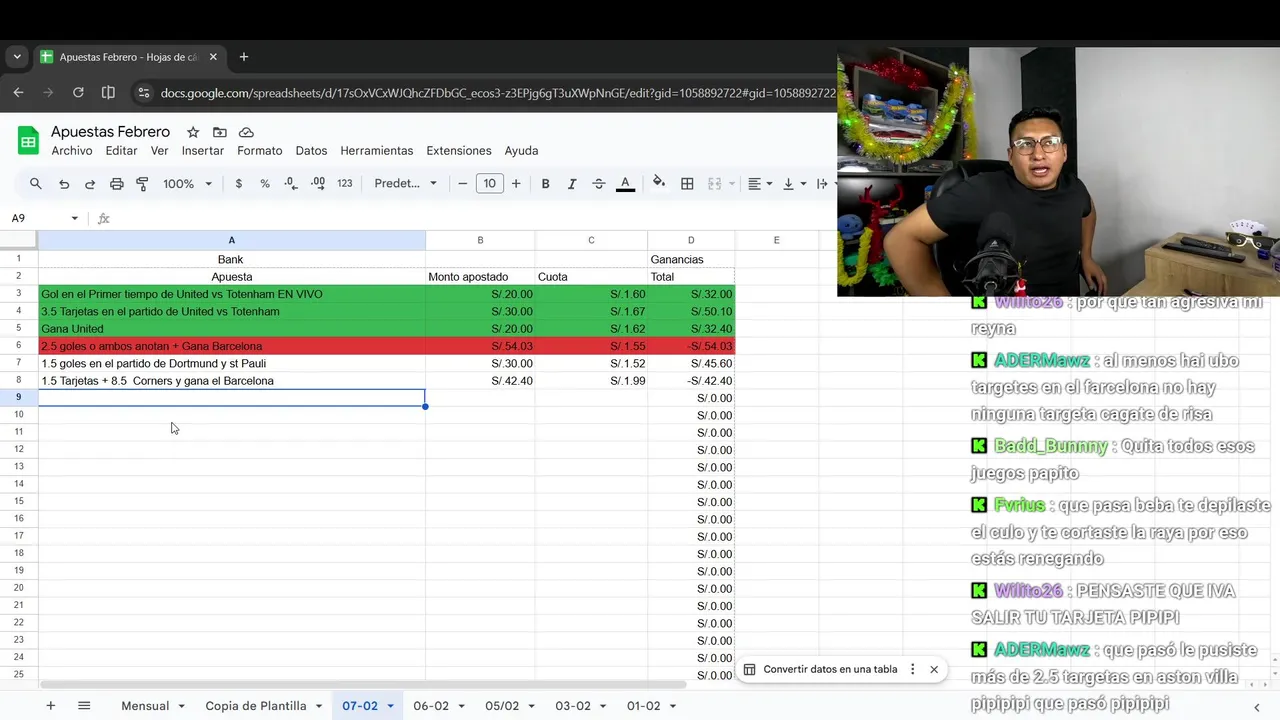This screenshot has width=1280, height=720.
Task: Open the borders tool
Action: point(687,184)
